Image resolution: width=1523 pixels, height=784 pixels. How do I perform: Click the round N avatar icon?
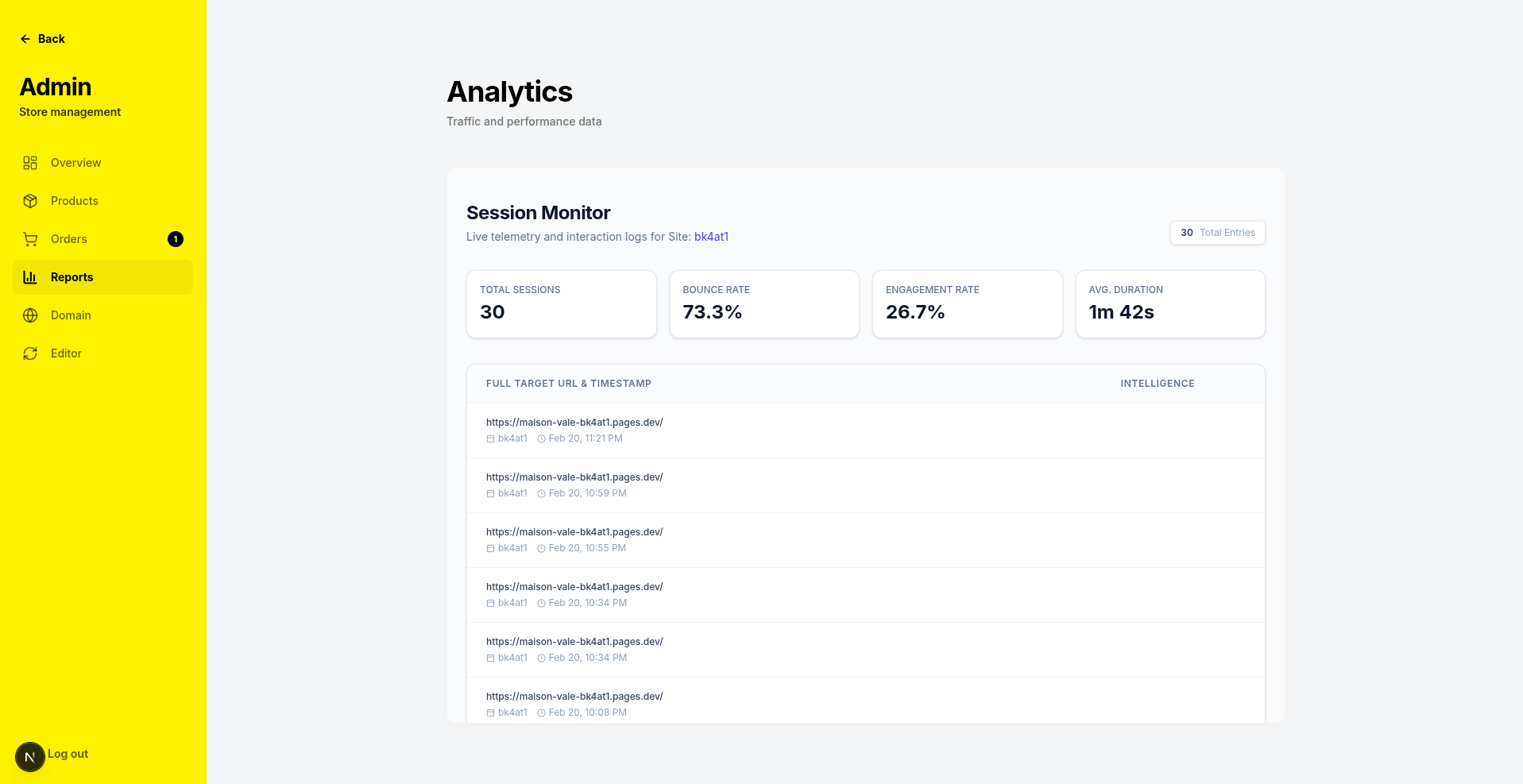click(x=30, y=757)
